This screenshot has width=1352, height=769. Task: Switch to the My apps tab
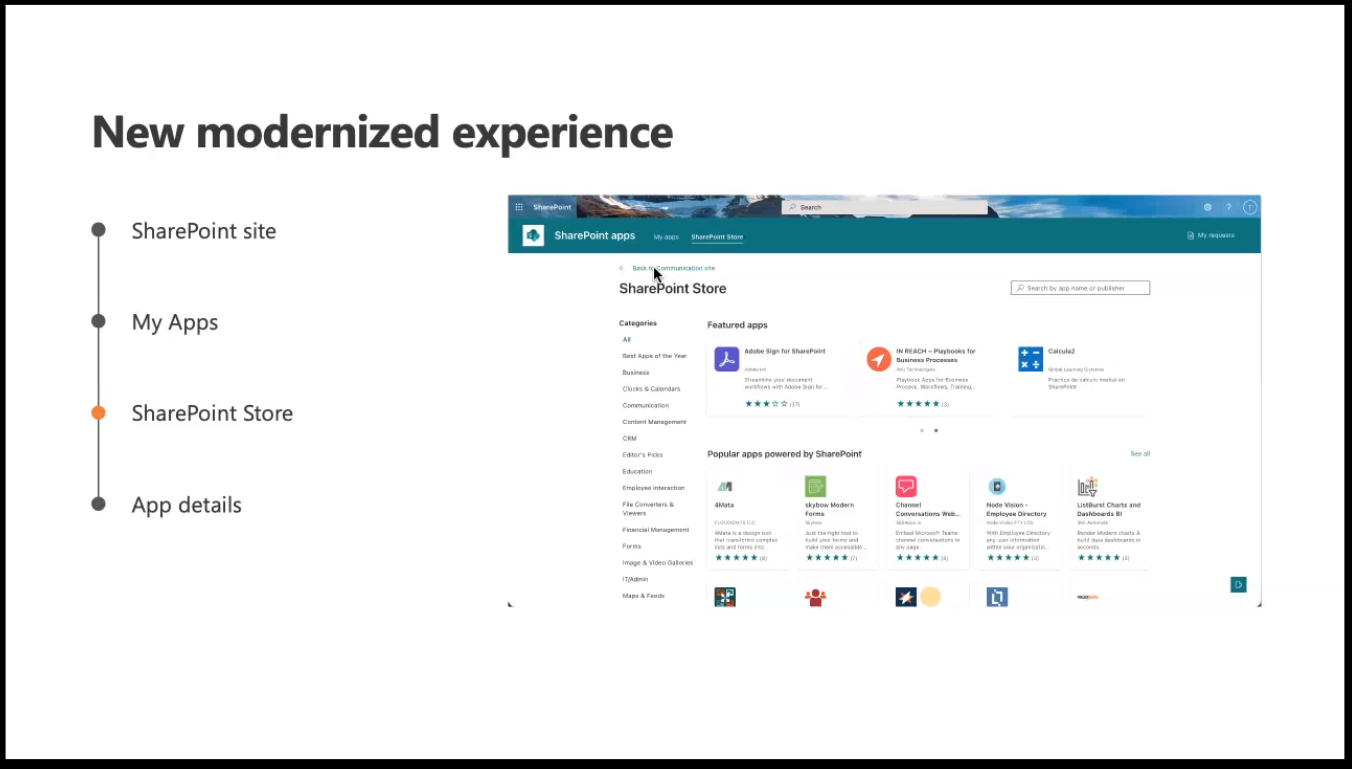pos(665,237)
